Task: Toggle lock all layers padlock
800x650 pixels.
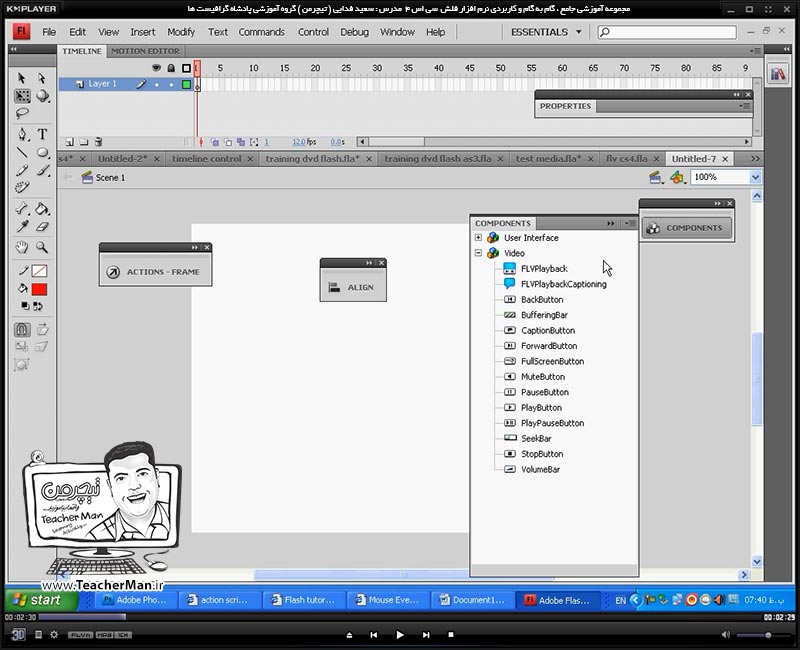Action: (x=171, y=68)
